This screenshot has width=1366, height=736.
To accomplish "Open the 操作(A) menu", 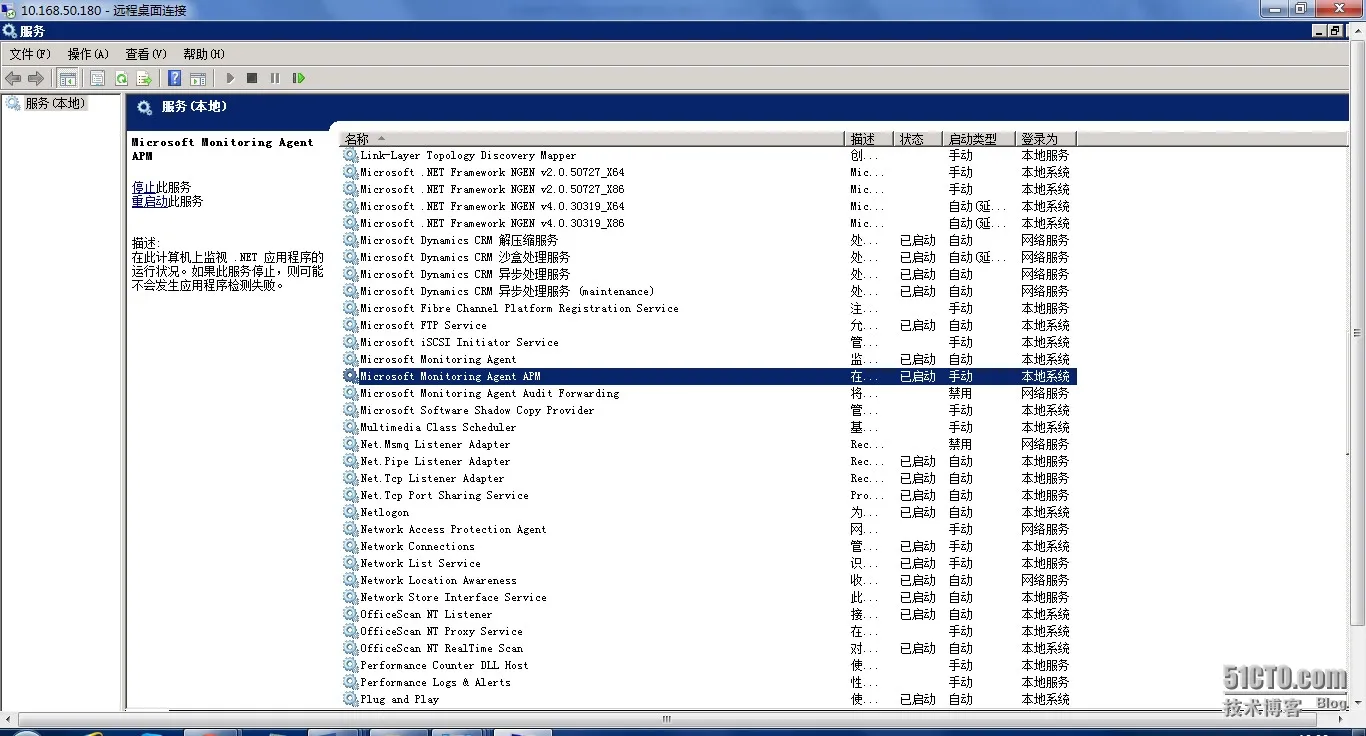I will click(x=88, y=54).
